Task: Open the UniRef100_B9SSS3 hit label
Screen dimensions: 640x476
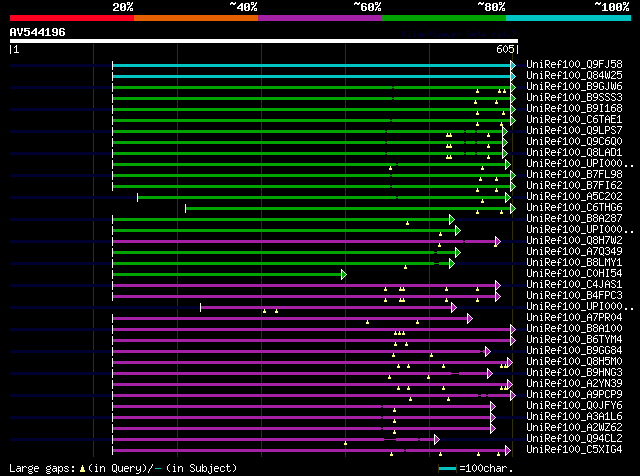Action: point(574,98)
